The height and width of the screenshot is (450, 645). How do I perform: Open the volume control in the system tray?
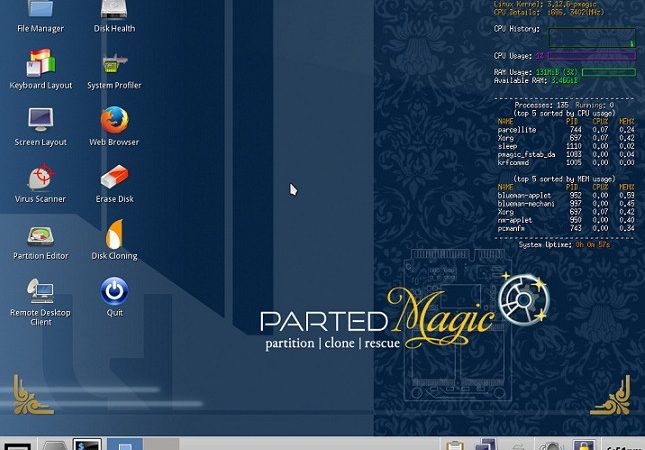551,445
